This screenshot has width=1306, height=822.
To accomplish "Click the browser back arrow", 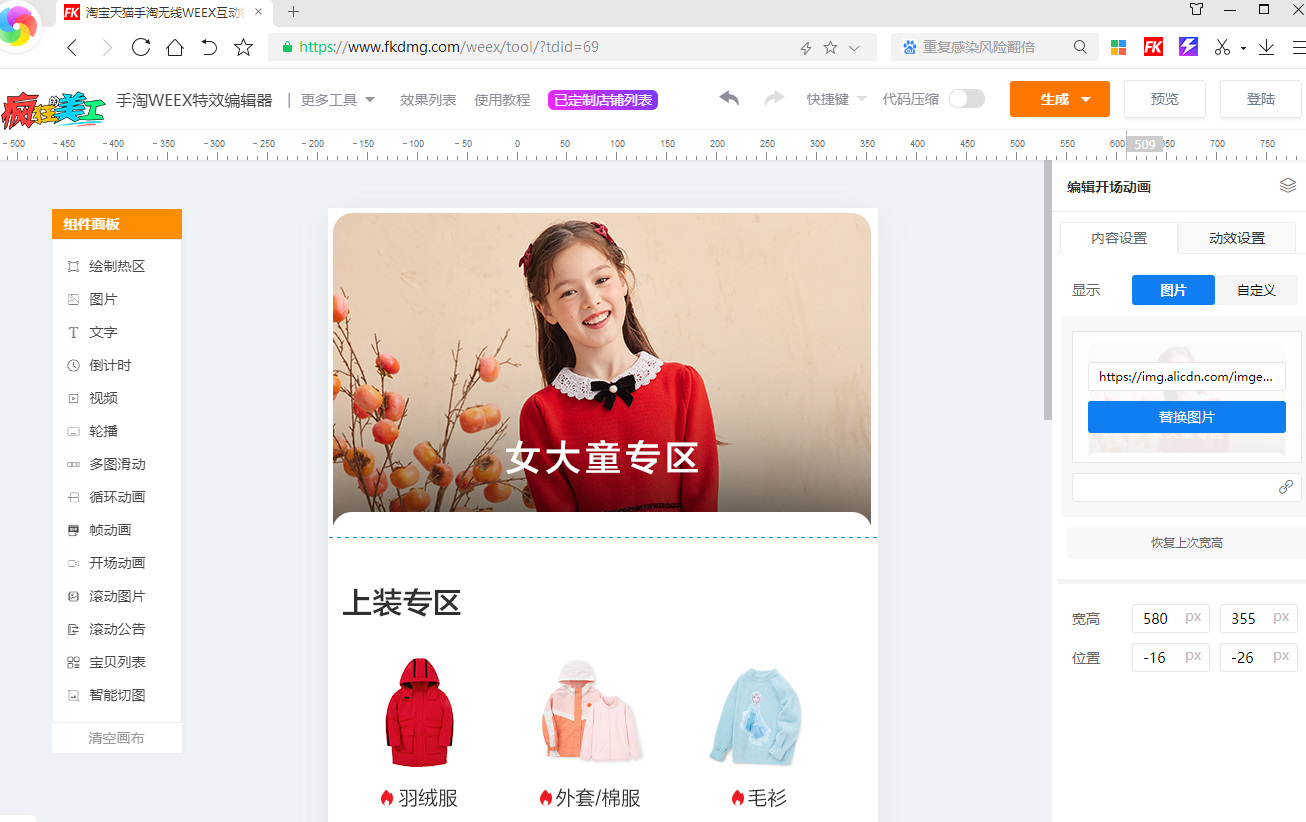I will coord(71,47).
